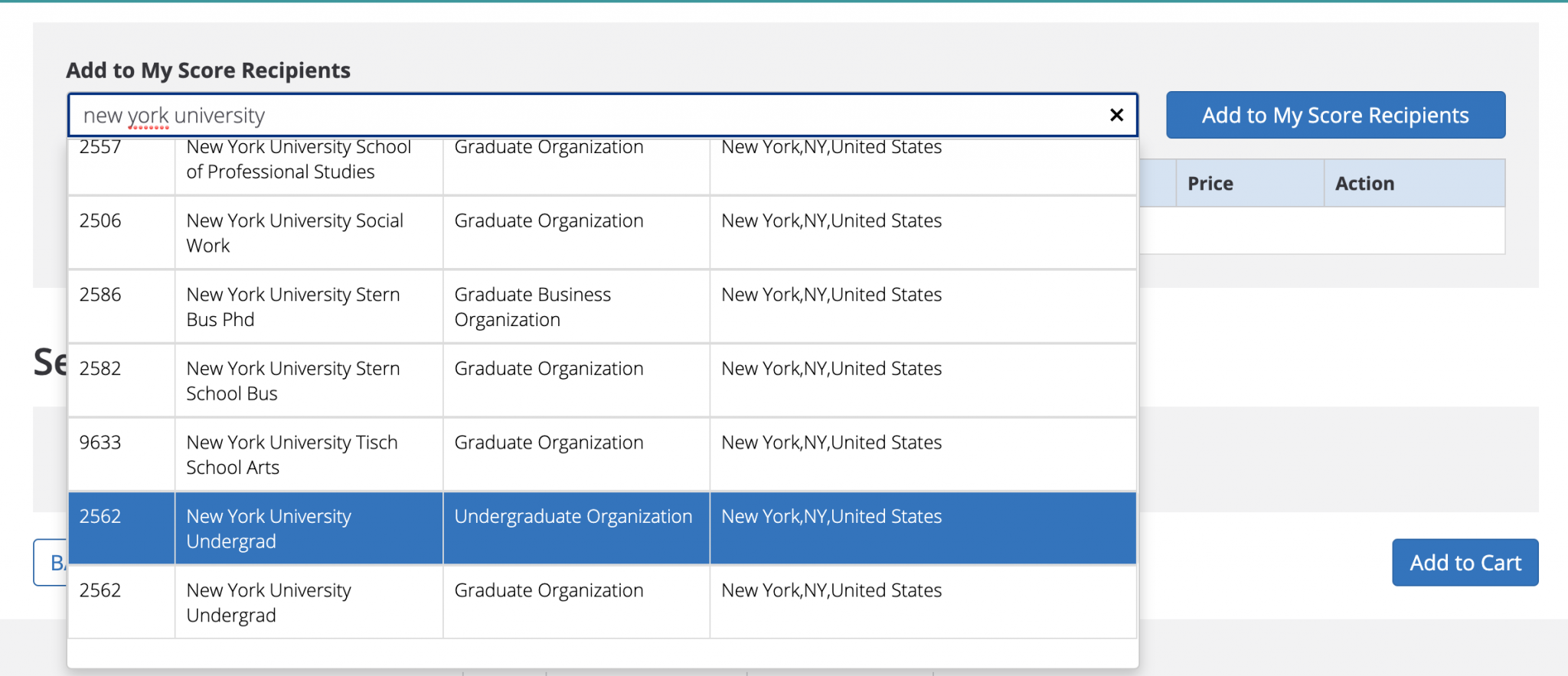Pick New York University Stern School Bus
This screenshot has height=676, width=1568.
tap(293, 380)
